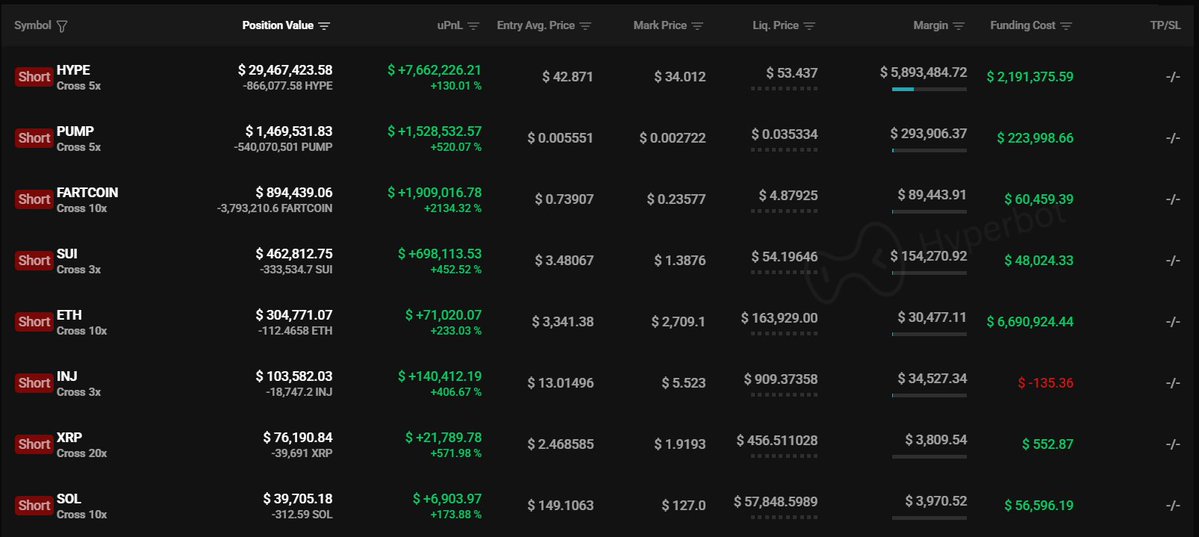Click the Short badge on SUI row
The image size is (1199, 537).
34,261
